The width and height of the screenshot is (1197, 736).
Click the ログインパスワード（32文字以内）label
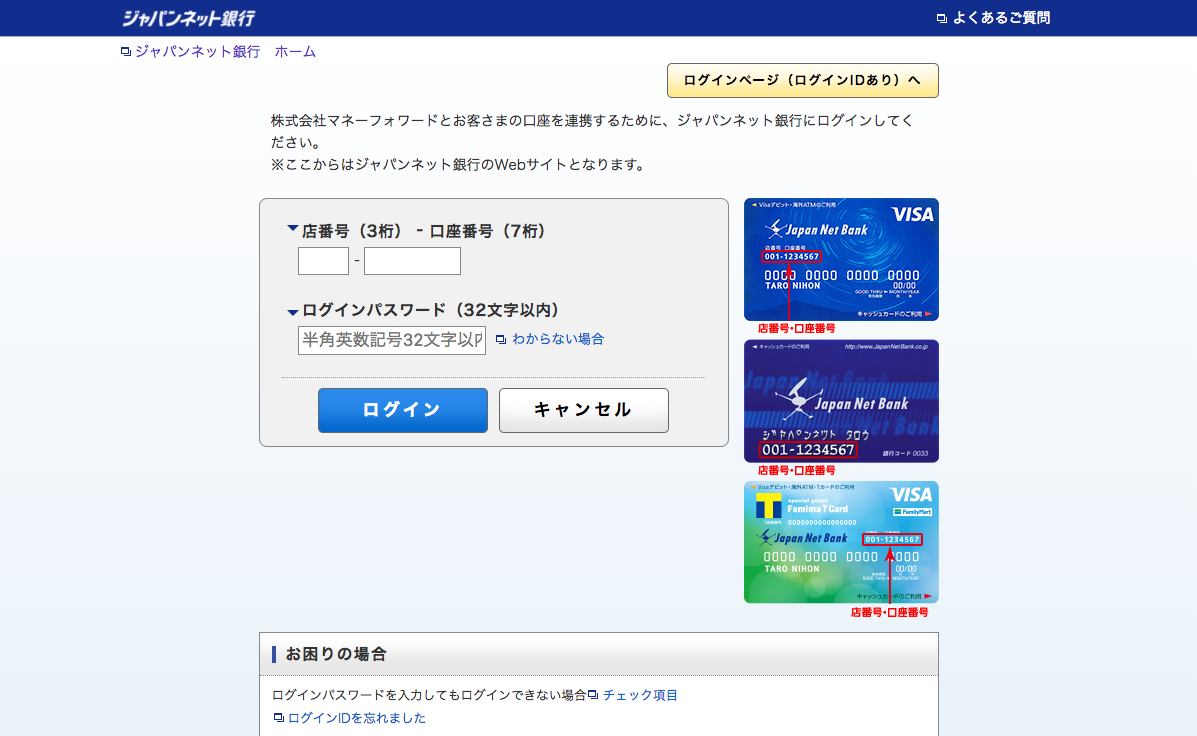click(431, 310)
